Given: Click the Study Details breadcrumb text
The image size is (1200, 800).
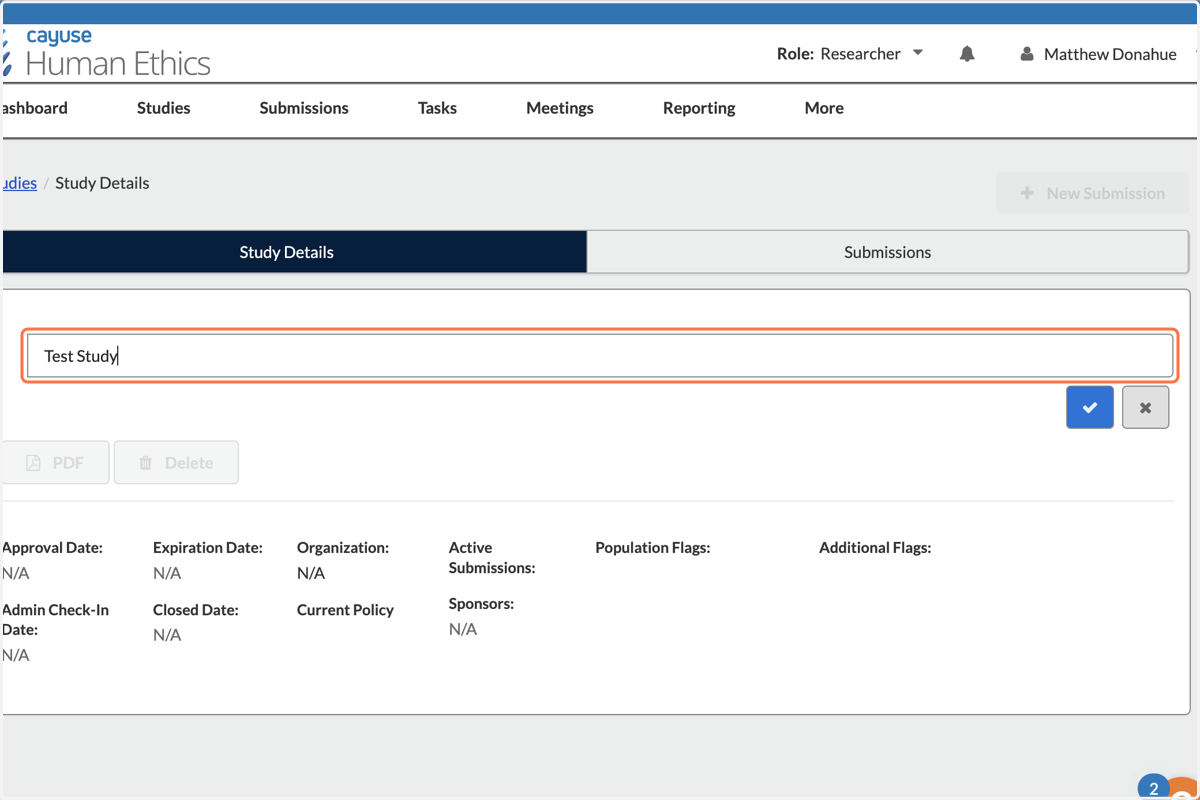Looking at the screenshot, I should pos(102,183).
